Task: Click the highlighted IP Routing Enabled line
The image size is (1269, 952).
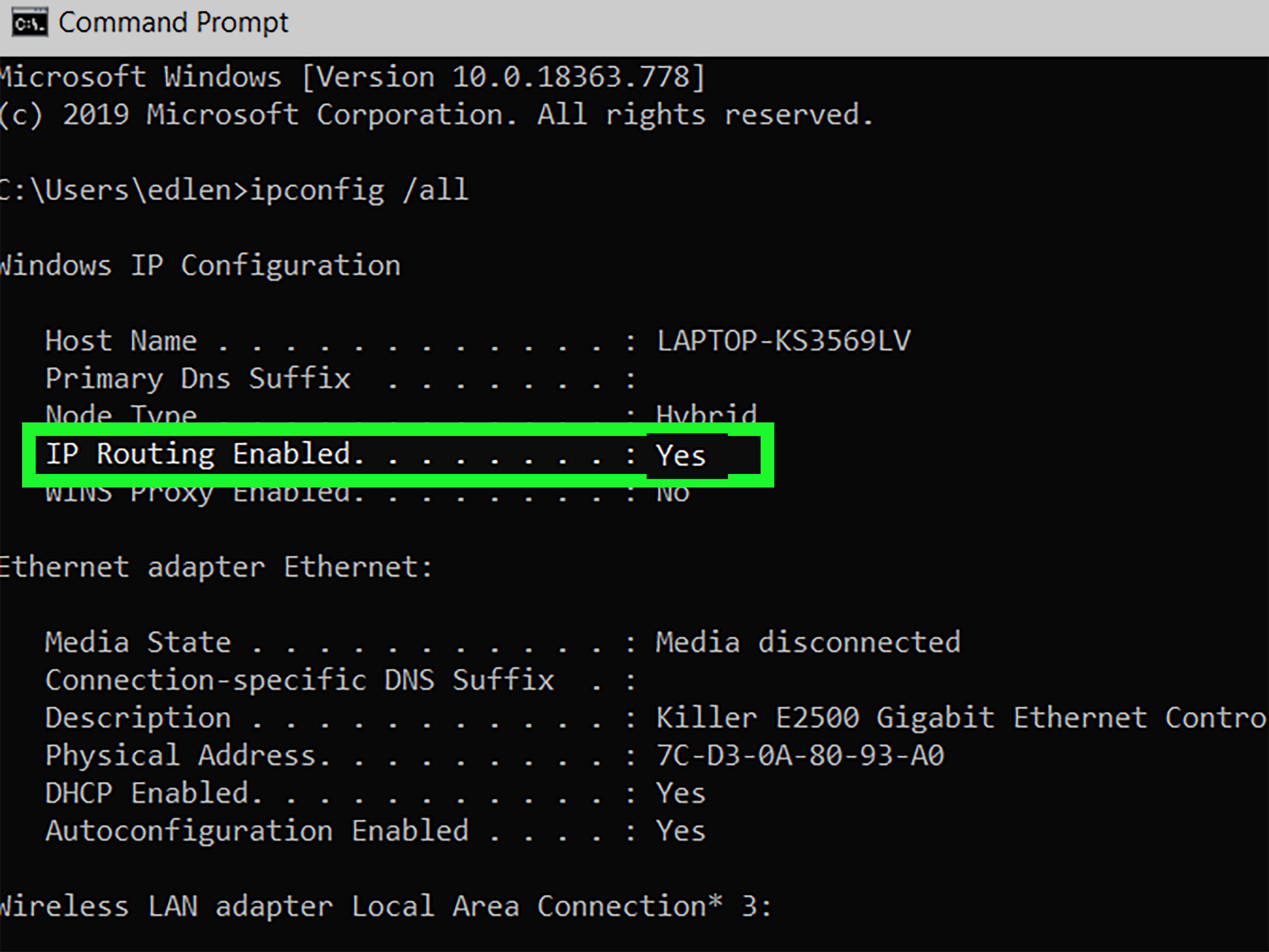Action: [x=398, y=455]
